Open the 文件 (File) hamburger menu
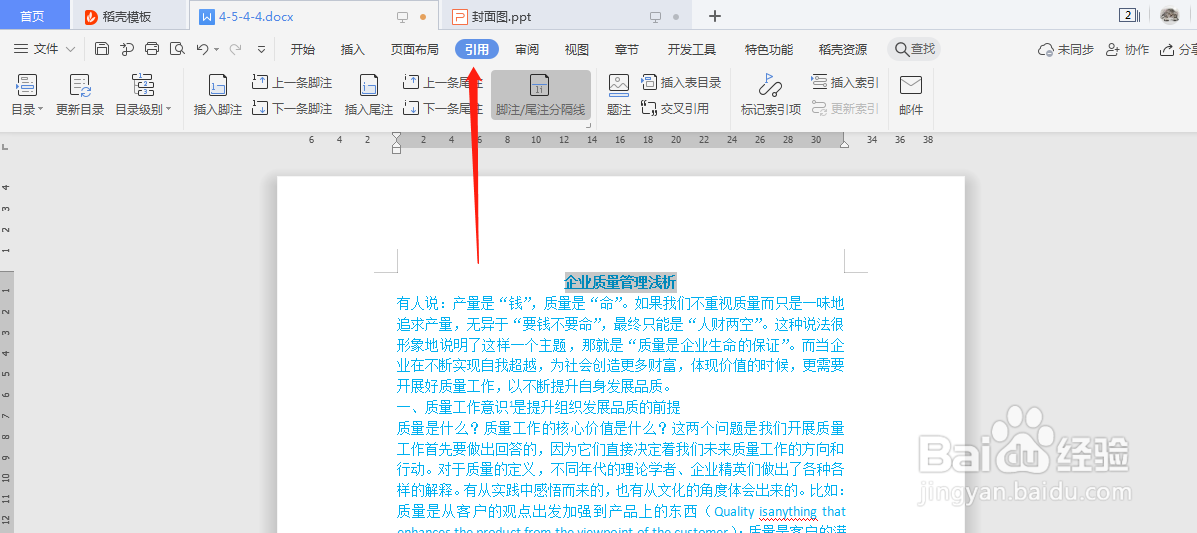This screenshot has height=533, width=1197. click(37, 49)
